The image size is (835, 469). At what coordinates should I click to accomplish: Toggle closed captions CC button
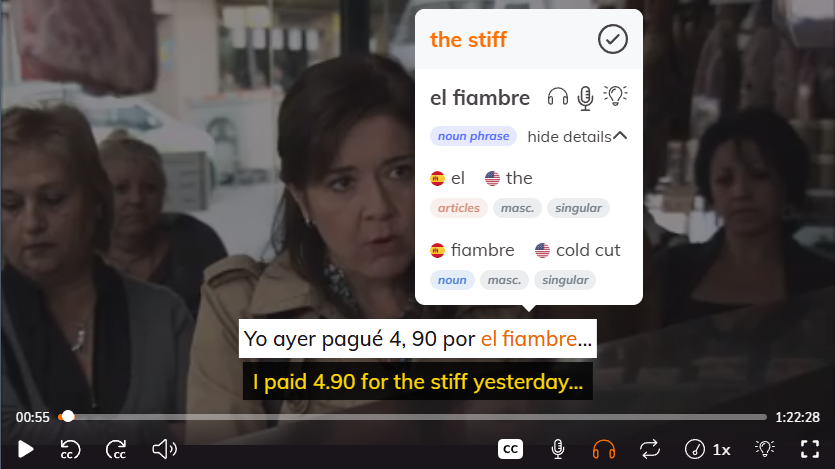[x=510, y=449]
